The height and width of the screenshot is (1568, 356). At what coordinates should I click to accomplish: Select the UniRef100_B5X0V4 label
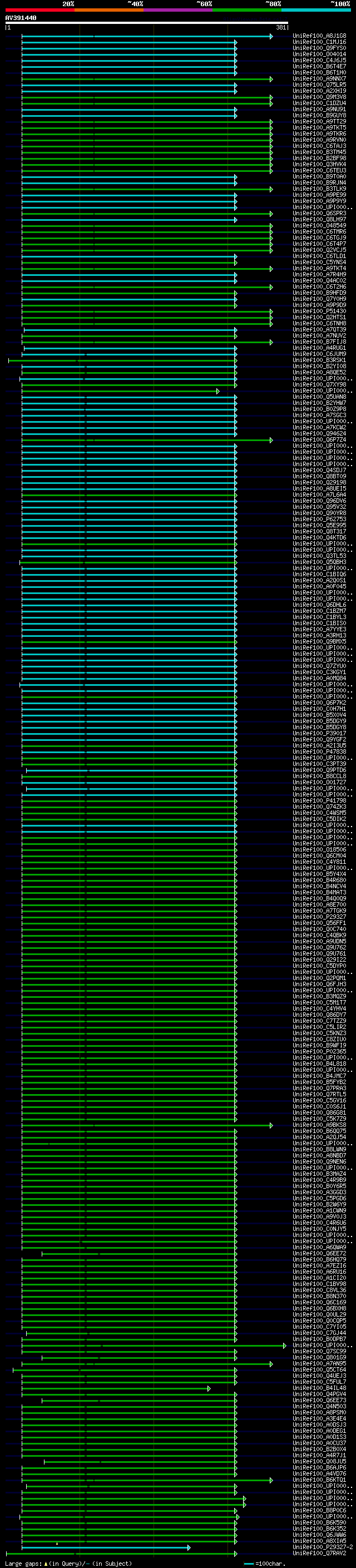[x=319, y=715]
